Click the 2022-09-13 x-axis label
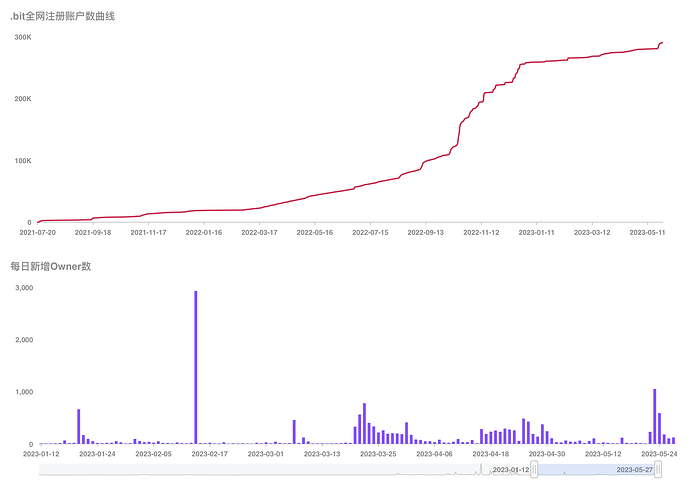 [426, 232]
